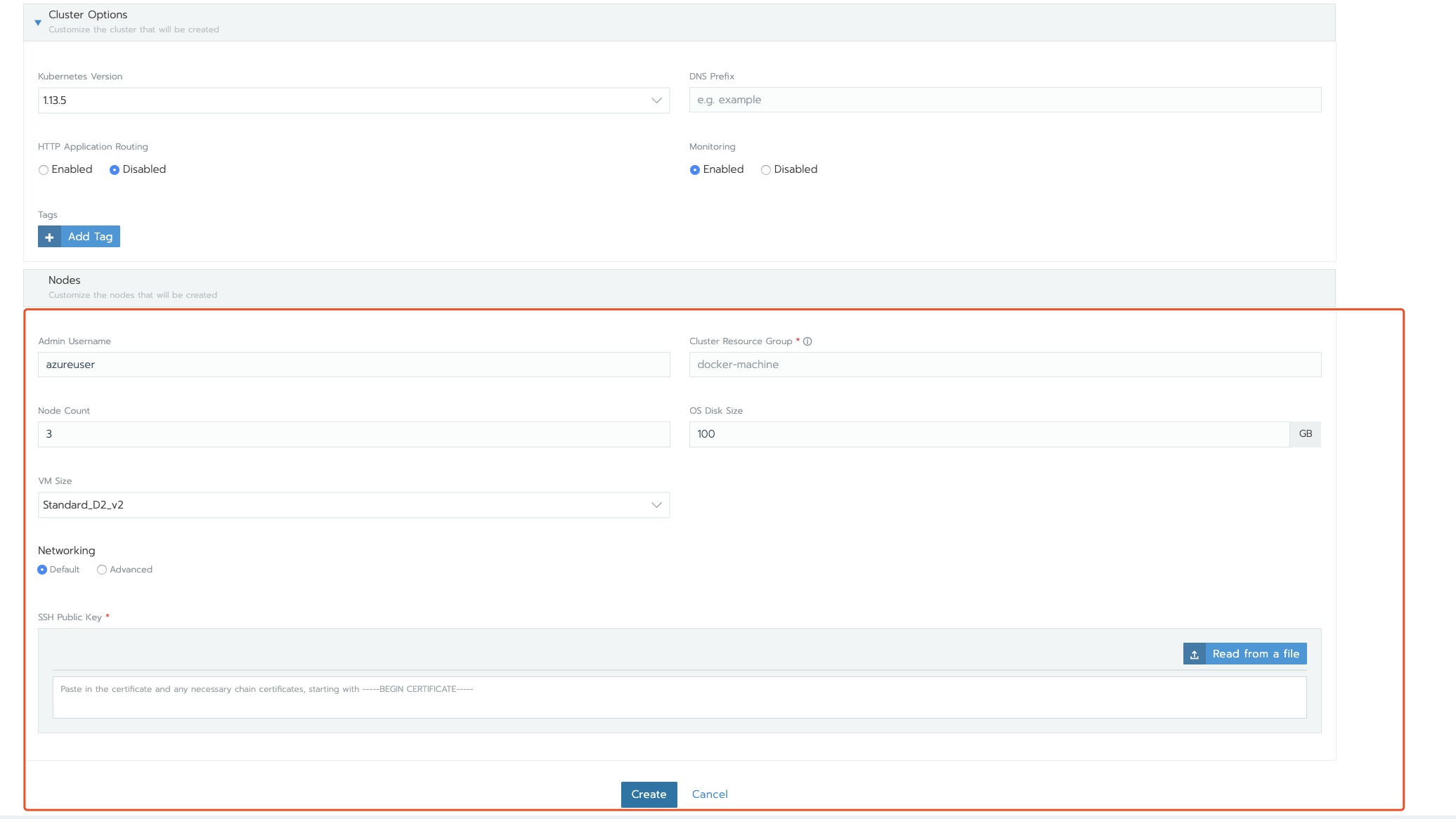Click the OS Disk Size field

(x=988, y=434)
